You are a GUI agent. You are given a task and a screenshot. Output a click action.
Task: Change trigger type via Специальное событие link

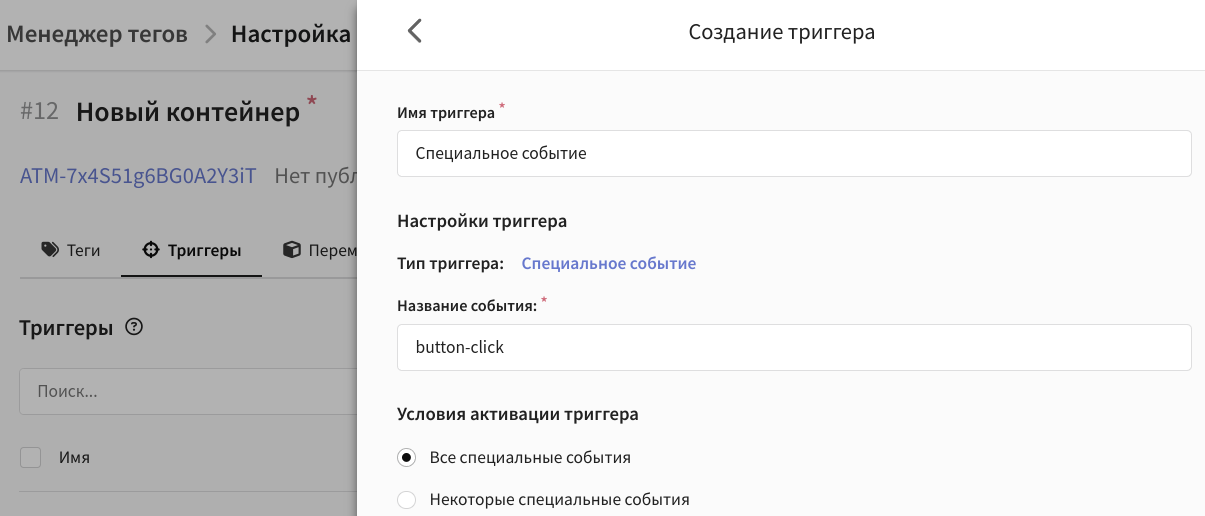pos(609,264)
